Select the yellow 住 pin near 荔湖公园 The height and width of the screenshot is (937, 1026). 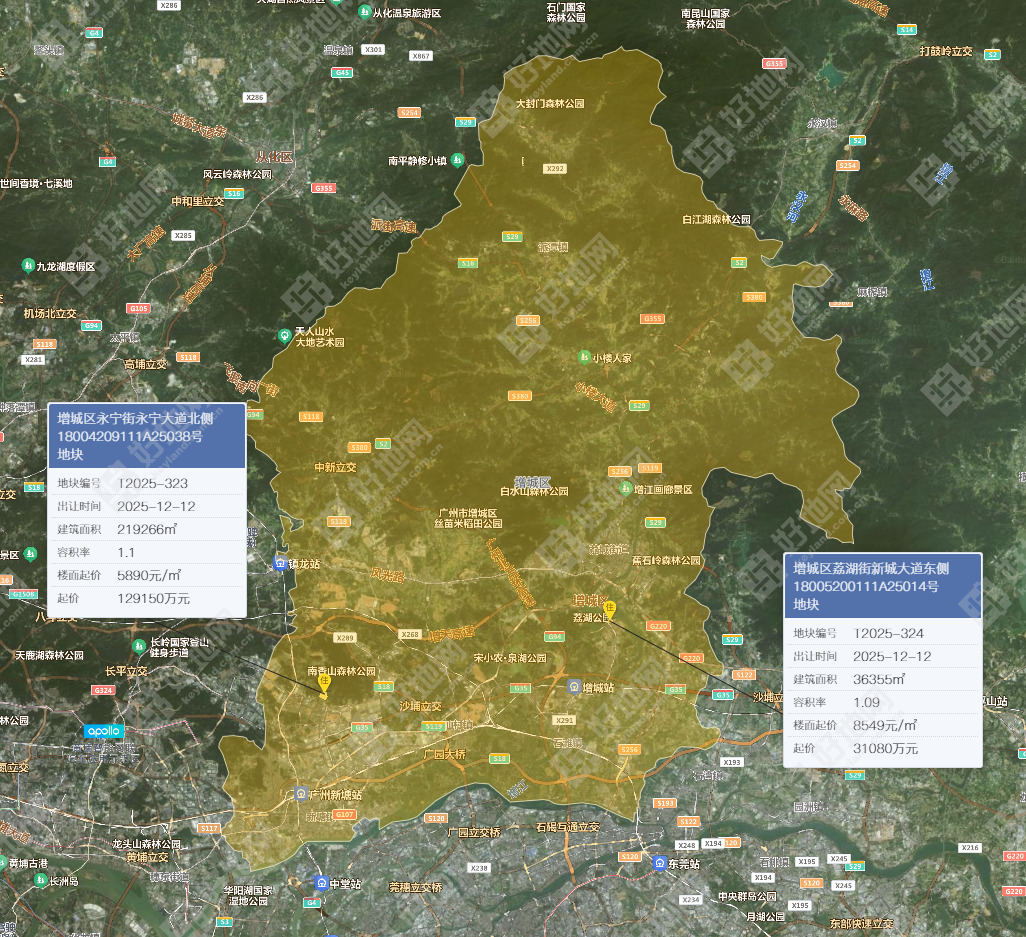point(608,609)
